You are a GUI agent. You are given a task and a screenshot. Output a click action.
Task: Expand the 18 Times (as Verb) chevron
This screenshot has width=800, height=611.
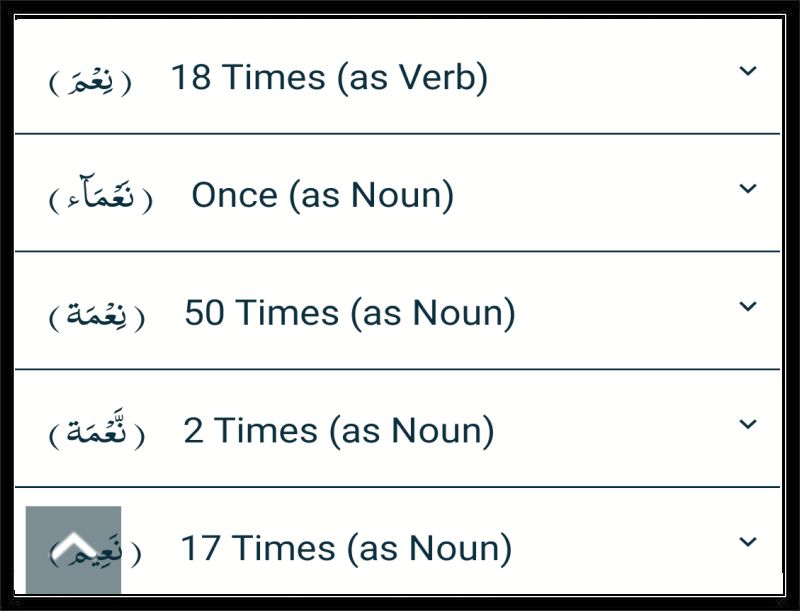click(x=747, y=71)
